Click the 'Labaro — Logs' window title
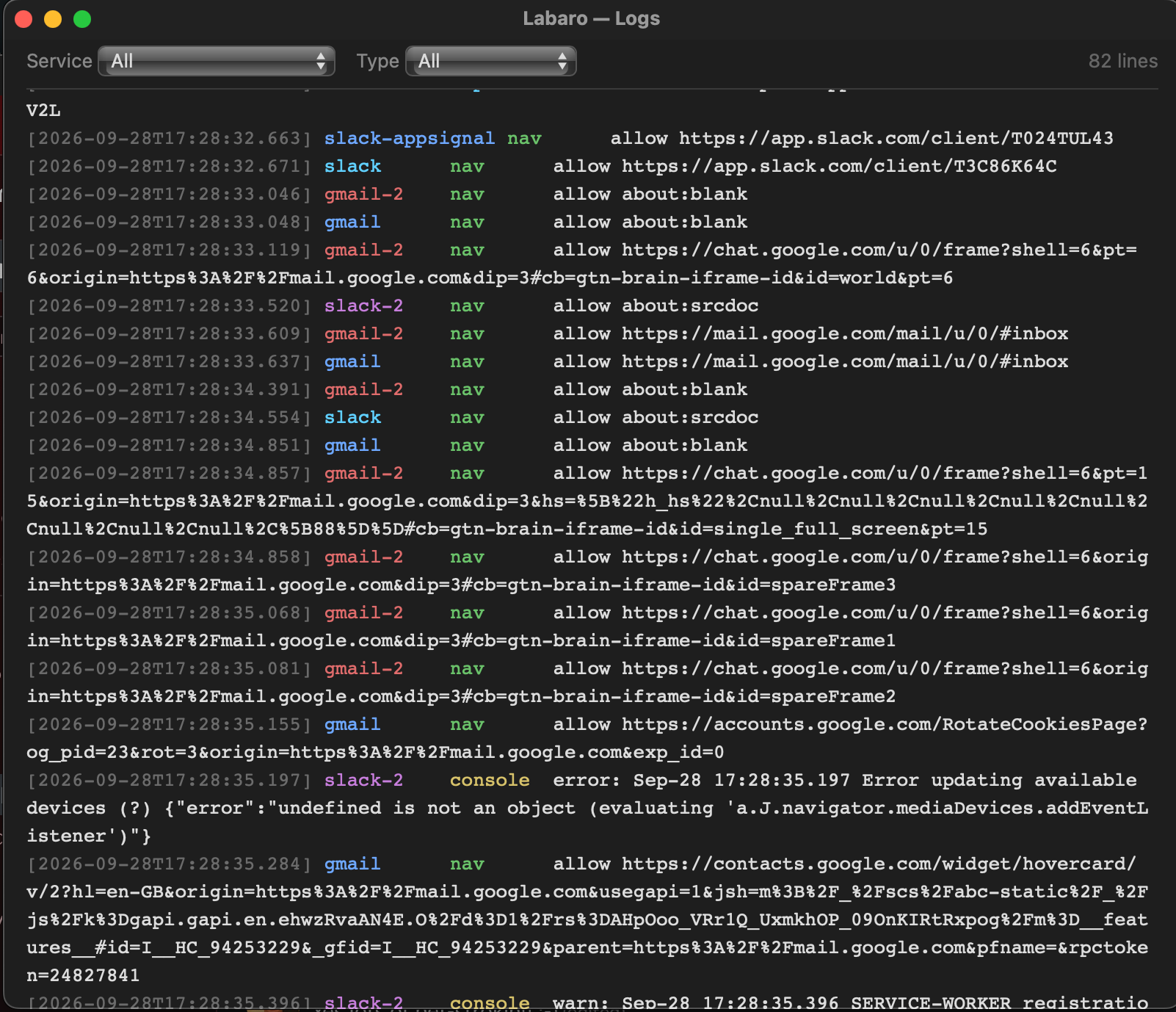The image size is (1176, 1012). coord(591,18)
